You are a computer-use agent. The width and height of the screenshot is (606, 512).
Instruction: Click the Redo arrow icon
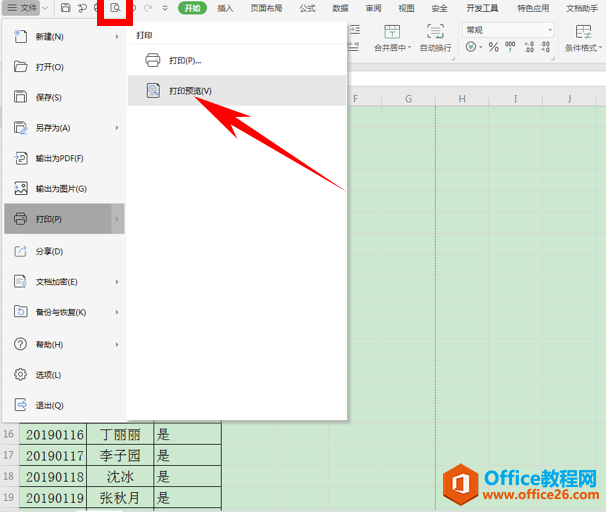tap(148, 8)
